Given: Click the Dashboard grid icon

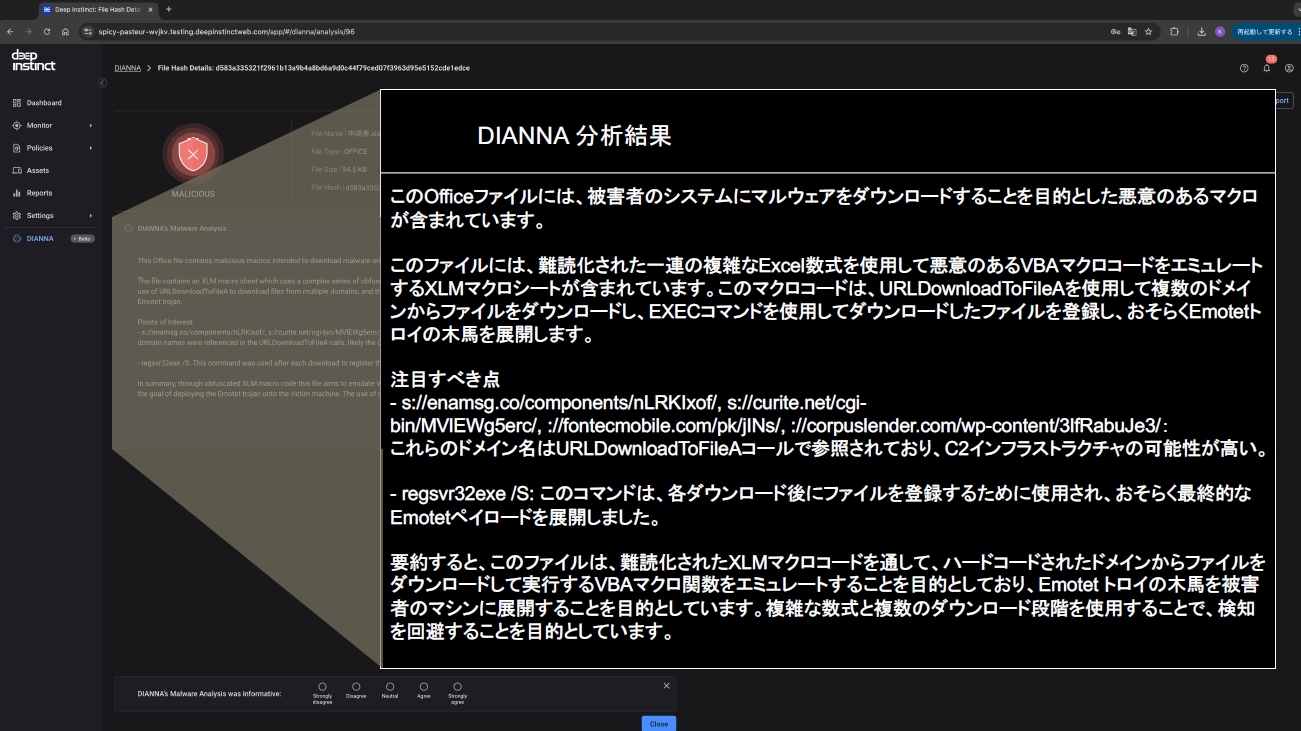Looking at the screenshot, I should [x=17, y=103].
